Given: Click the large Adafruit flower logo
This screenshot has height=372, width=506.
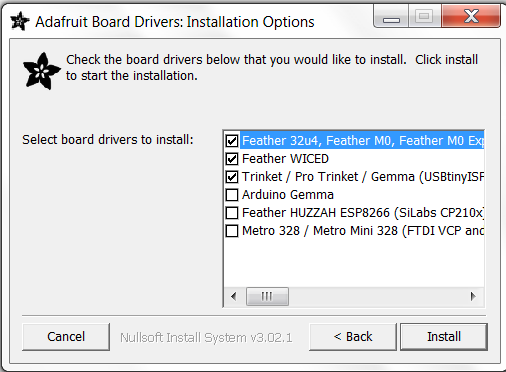Looking at the screenshot, I should [42, 71].
